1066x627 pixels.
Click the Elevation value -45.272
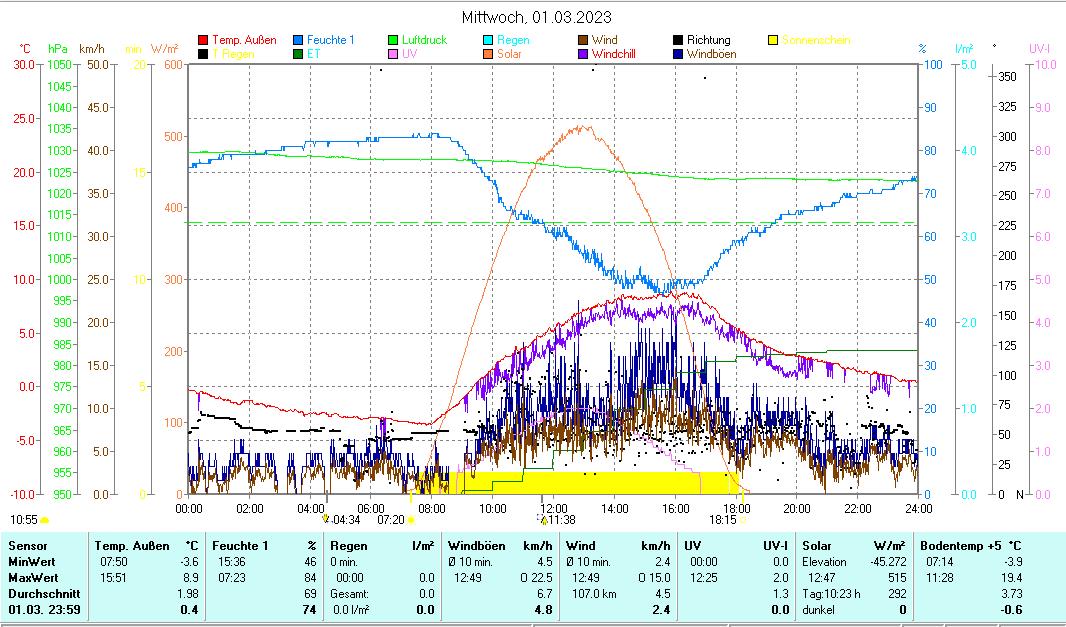[x=889, y=562]
